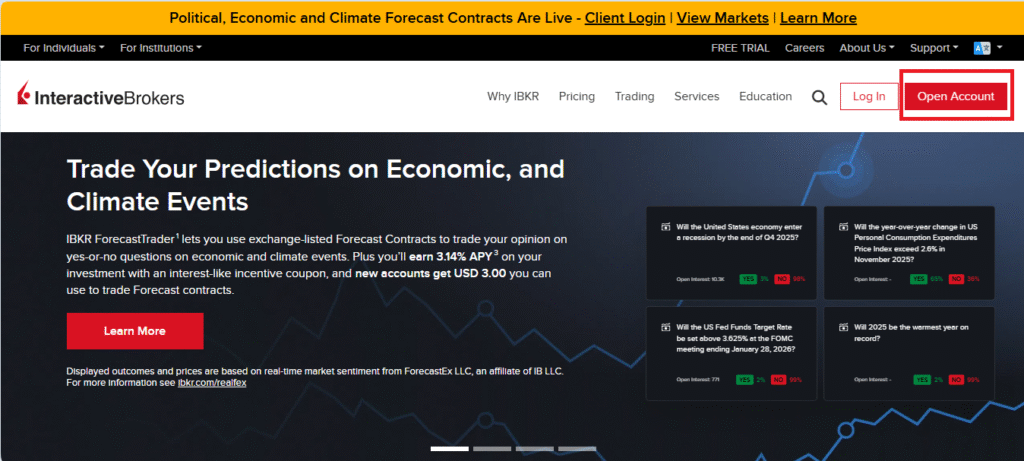Screen dimensions: 1024x461
Task: Follow the View Markets banner link
Action: click(x=722, y=18)
